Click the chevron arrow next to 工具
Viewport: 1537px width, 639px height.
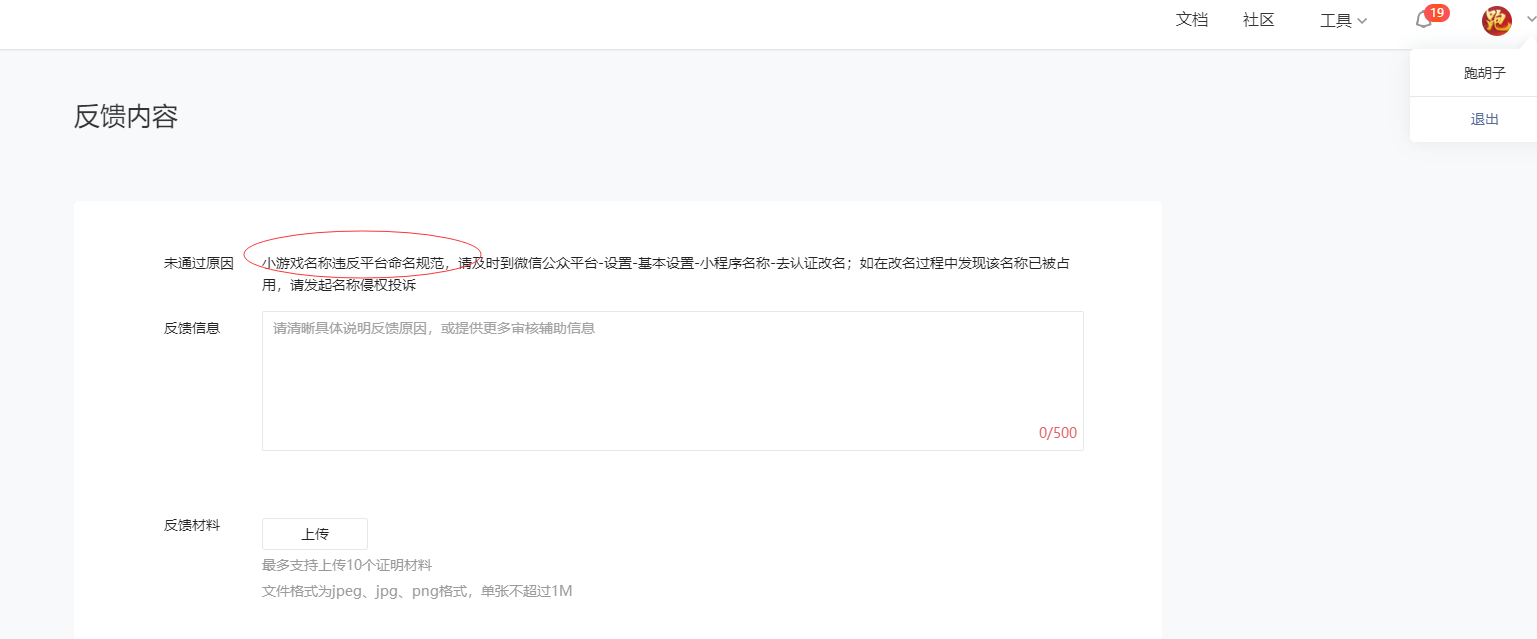click(x=1362, y=21)
